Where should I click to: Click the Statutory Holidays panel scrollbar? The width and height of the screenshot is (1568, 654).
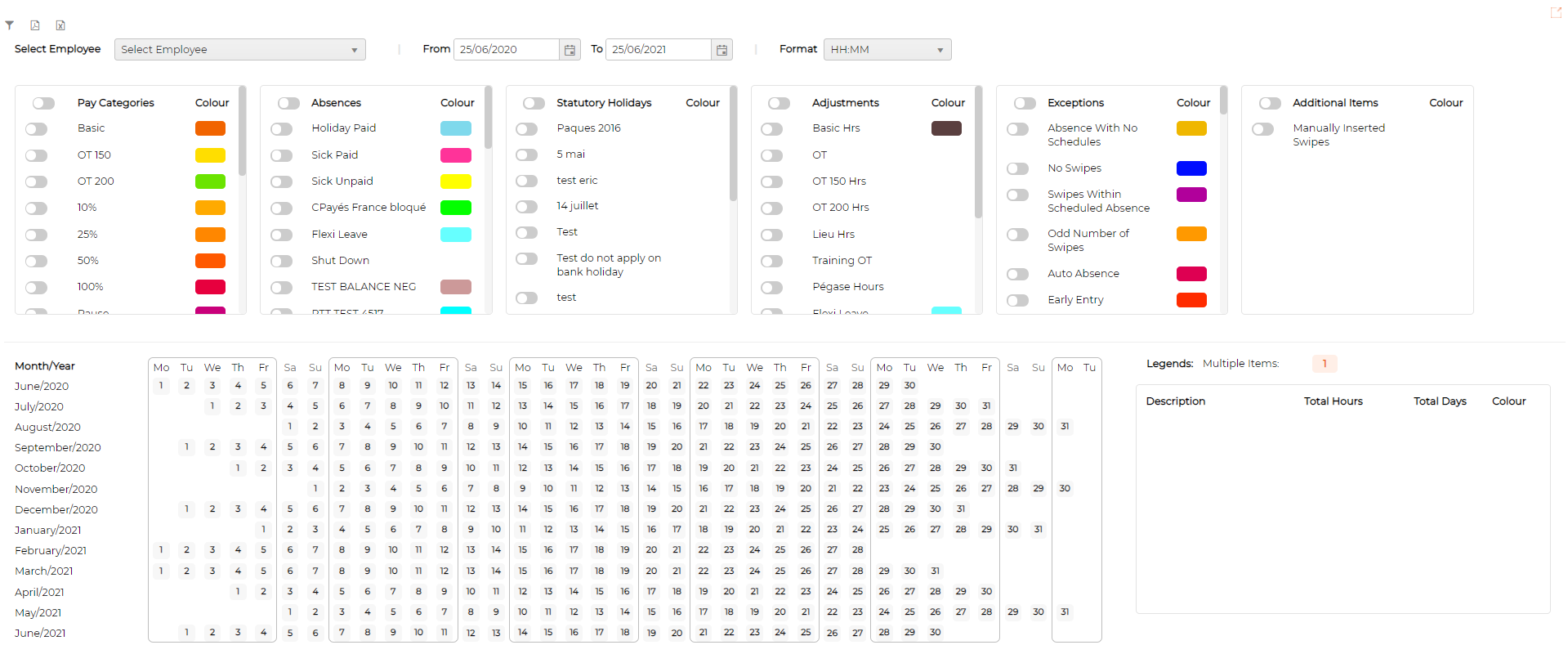[x=733, y=143]
